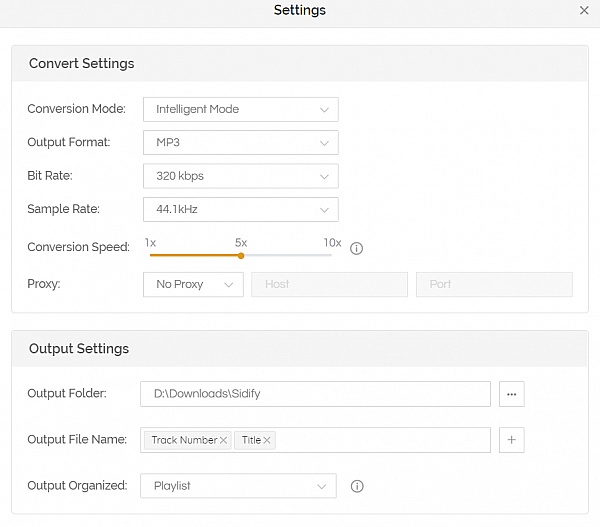Browse for output folder with ellipsis button
Image resolution: width=600 pixels, height=527 pixels.
pyautogui.click(x=511, y=394)
